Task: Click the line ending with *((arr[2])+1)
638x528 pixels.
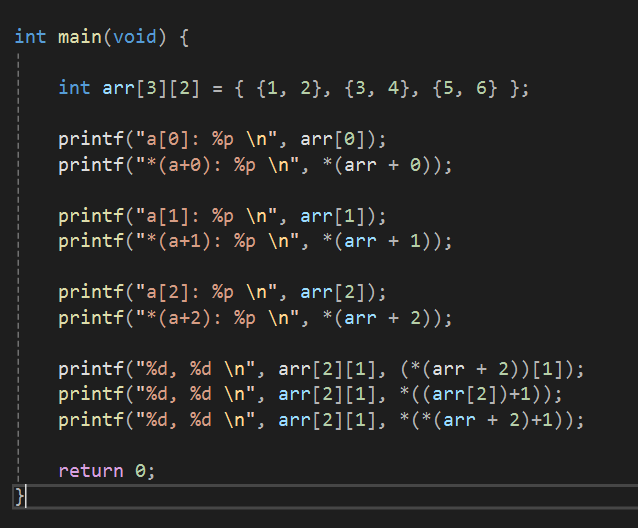Action: tap(310, 395)
